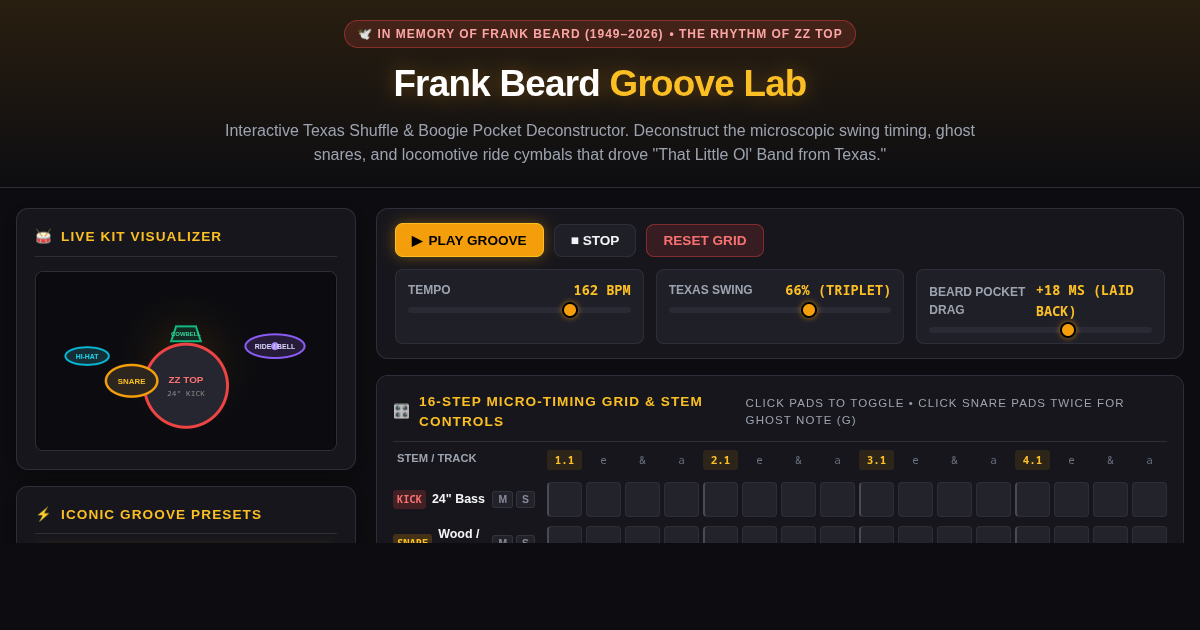
Task: Click the 2.1 step header
Action: pyautogui.click(x=720, y=460)
